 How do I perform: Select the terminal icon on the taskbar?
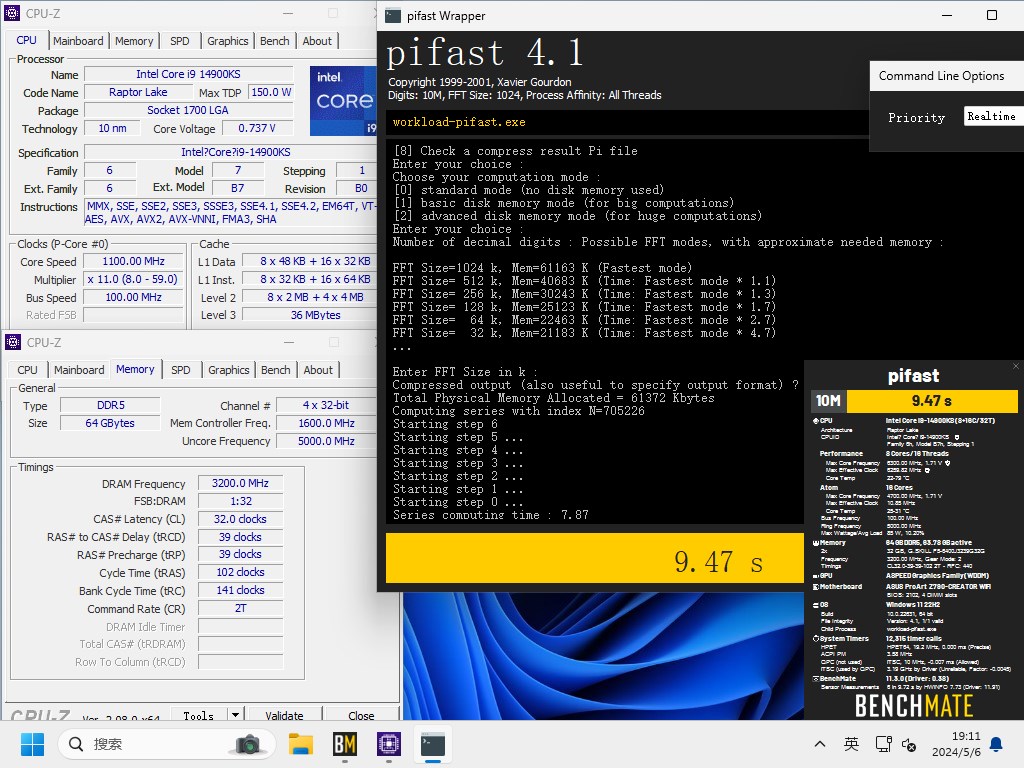[x=432, y=744]
